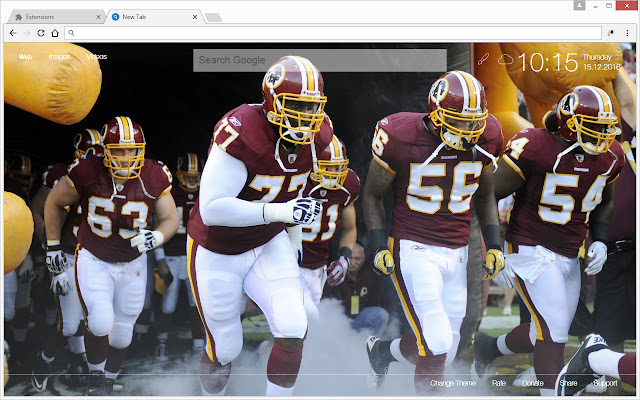Reload the page with the refresh icon

tap(41, 33)
